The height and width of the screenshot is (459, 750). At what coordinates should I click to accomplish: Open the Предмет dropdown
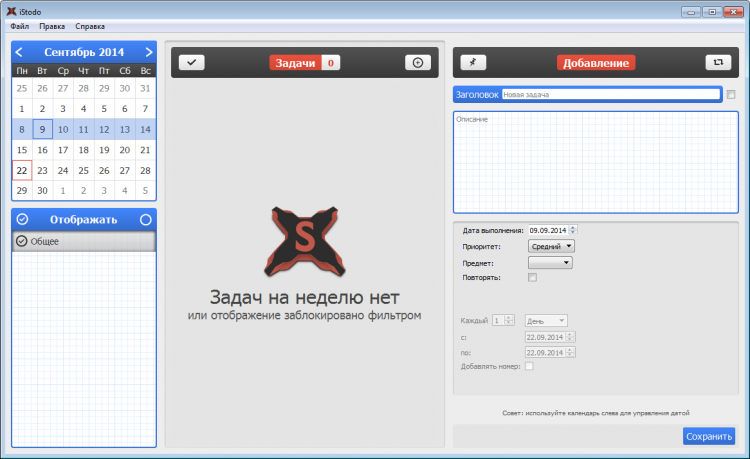pyautogui.click(x=550, y=262)
